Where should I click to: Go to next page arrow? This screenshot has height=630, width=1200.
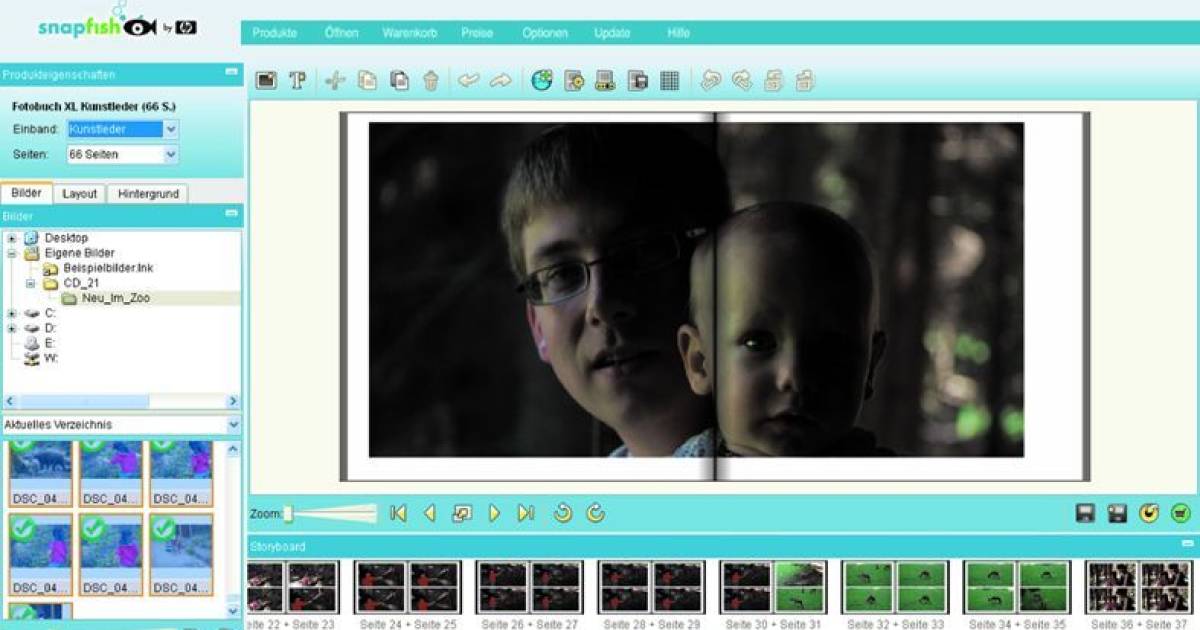(494, 513)
